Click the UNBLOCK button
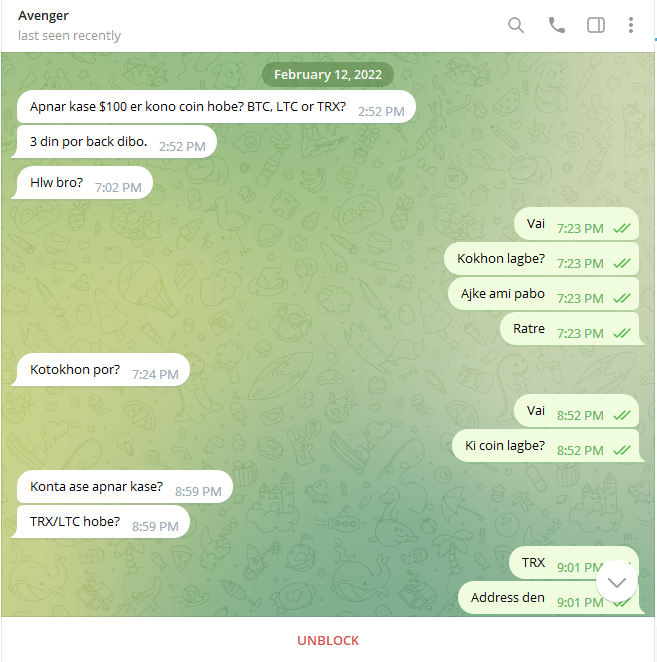This screenshot has width=657, height=662. (328, 640)
